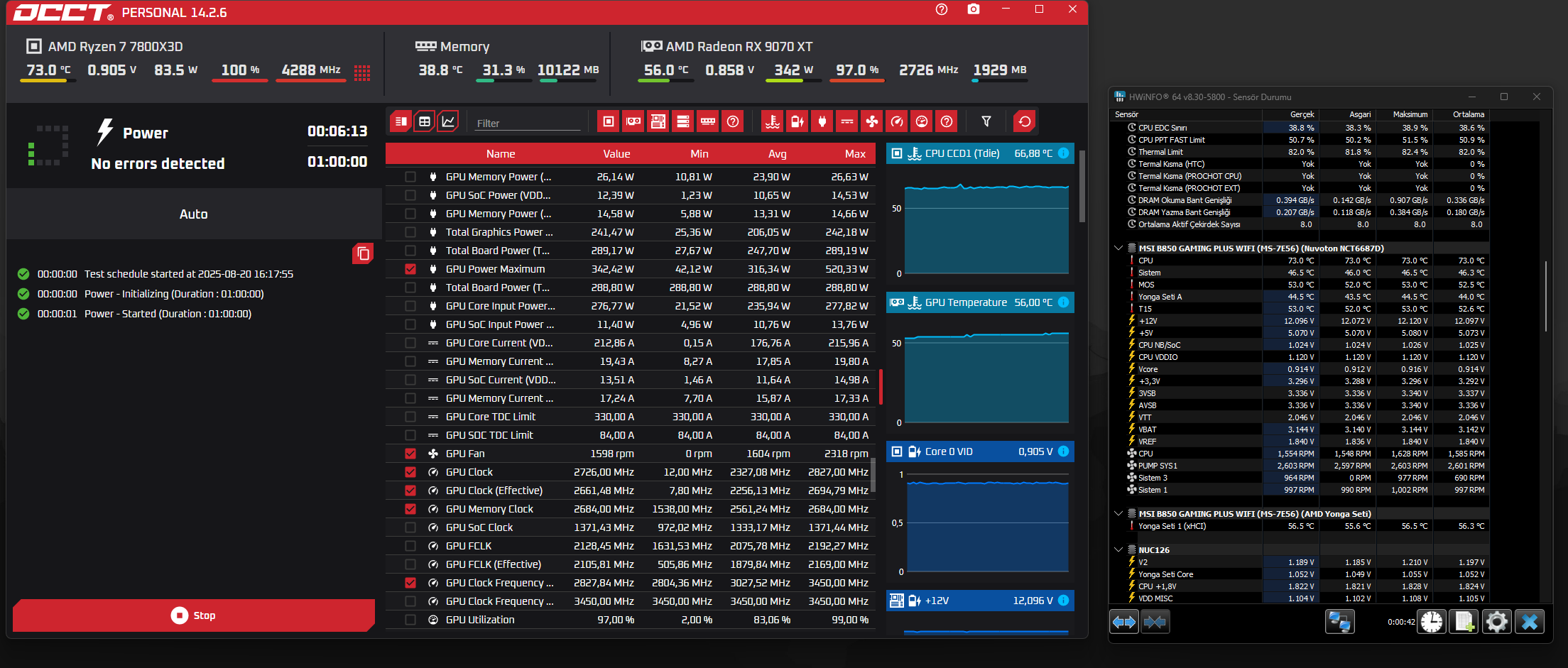Show only temperature sensors
The image size is (1568, 668).
tap(773, 121)
